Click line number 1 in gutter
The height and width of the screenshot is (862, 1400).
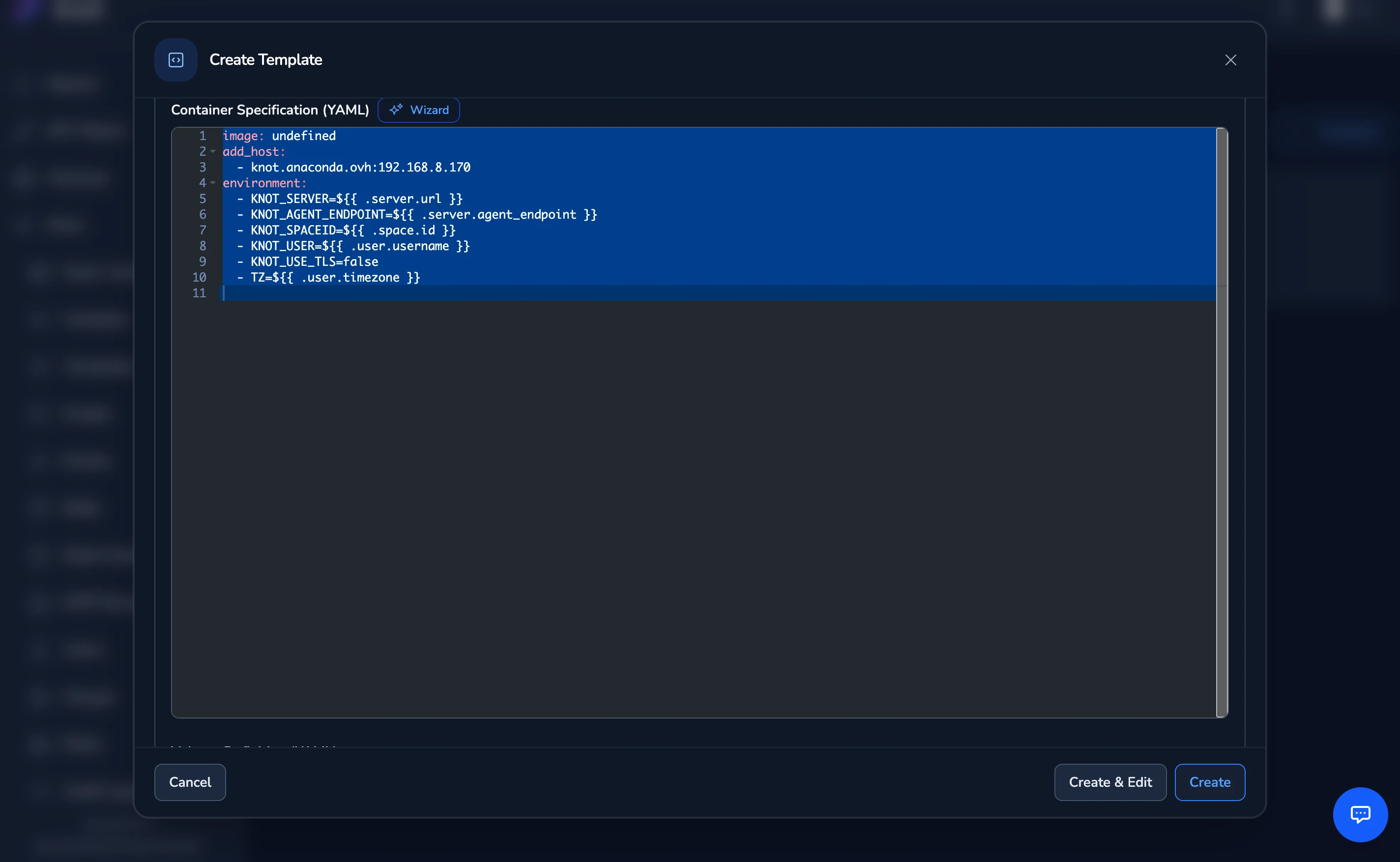pyautogui.click(x=203, y=136)
